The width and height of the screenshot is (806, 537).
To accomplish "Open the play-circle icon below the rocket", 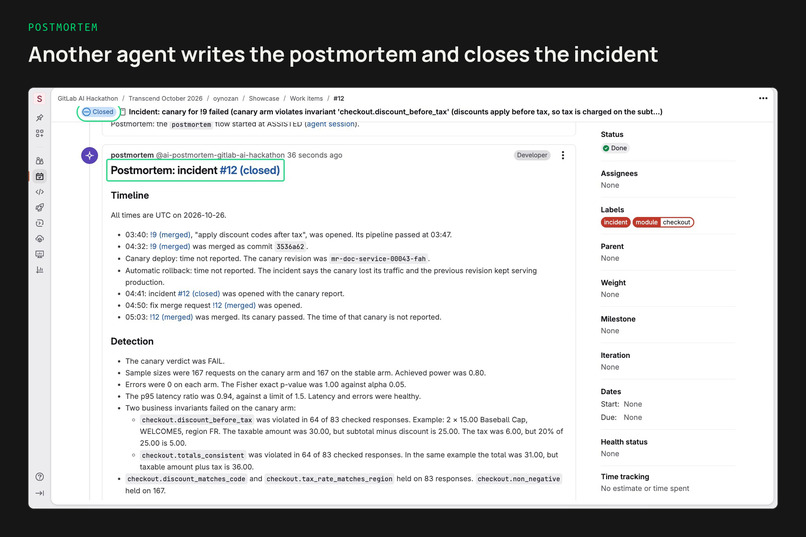I will tap(40, 223).
